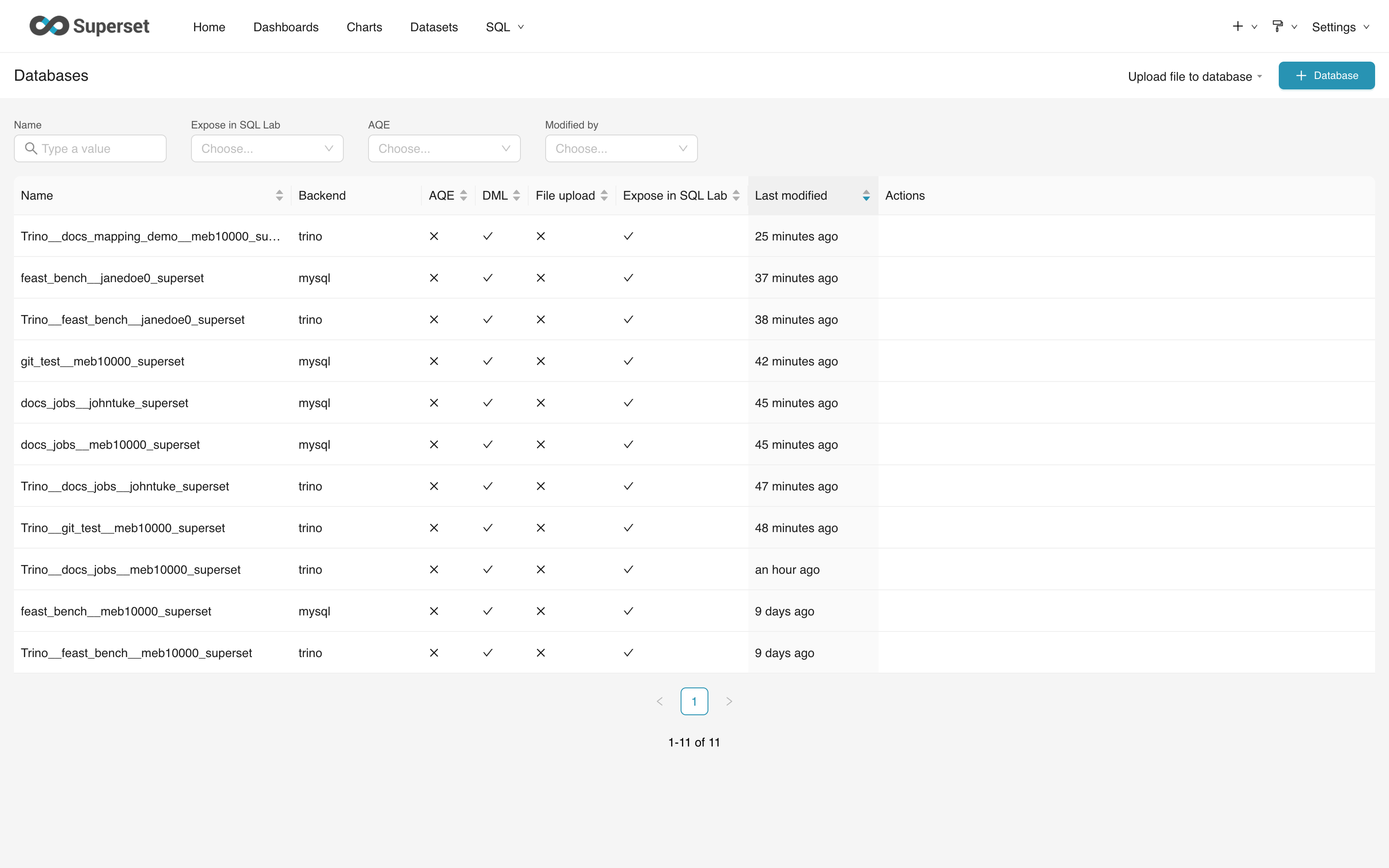Viewport: 1389px width, 868px height.
Task: Click File upload cross for docs_jobs__johntuke_superset
Action: 541,403
